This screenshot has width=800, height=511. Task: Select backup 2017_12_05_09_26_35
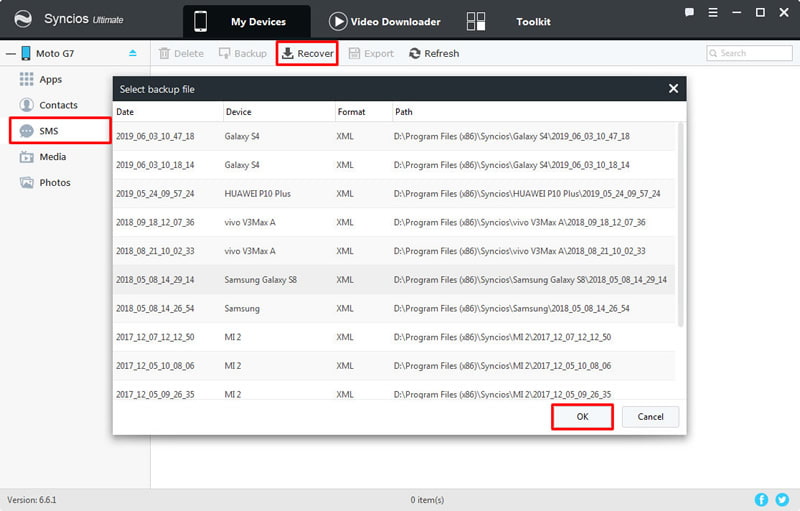394,392
